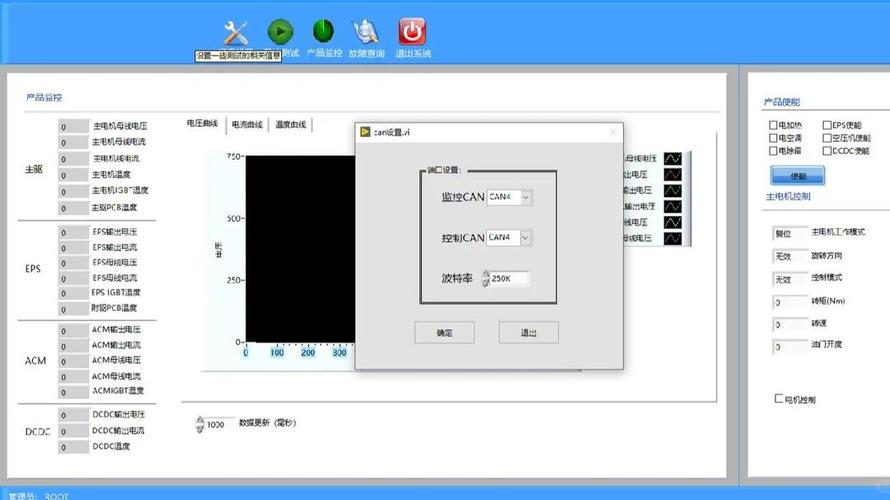The image size is (890, 500).
Task: Open 故障查询 fault query icon
Action: [366, 32]
